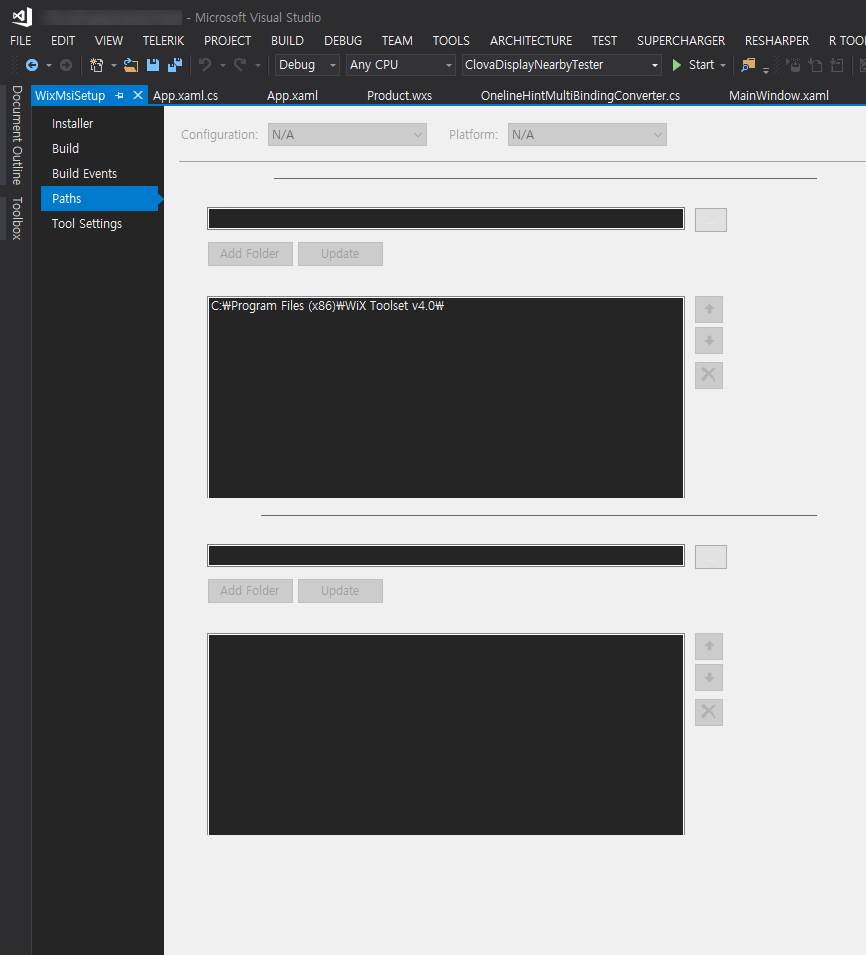Open the TEAM menu

[x=397, y=41]
